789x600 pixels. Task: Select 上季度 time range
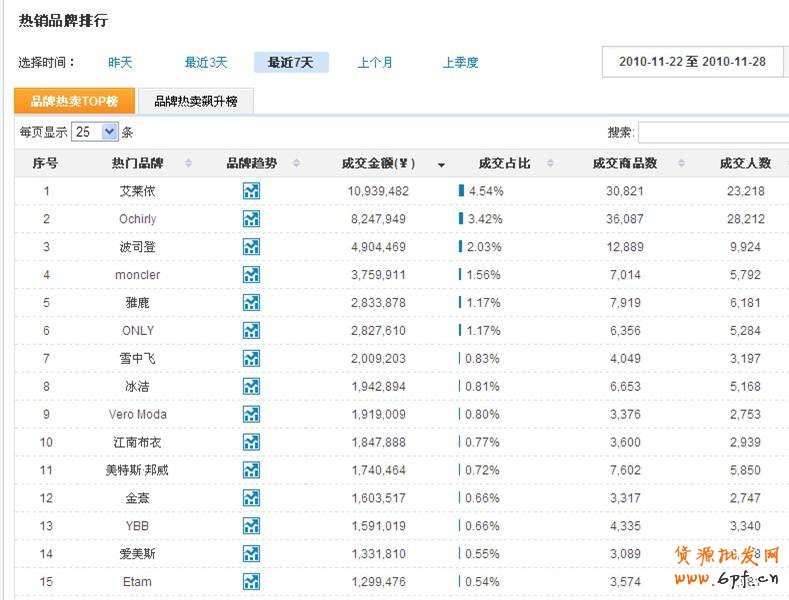point(460,62)
